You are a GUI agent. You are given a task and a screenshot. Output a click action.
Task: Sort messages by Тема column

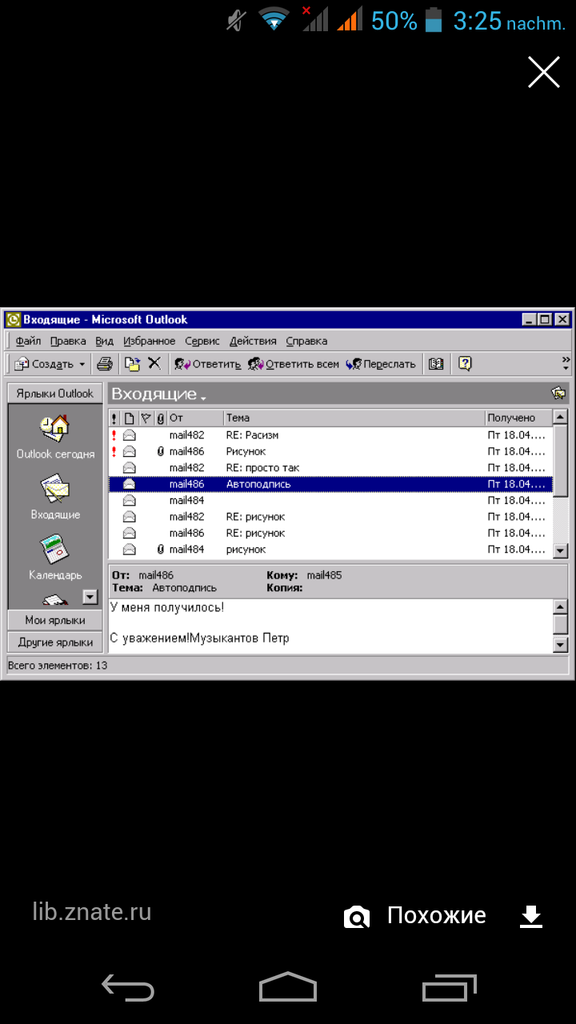point(355,418)
